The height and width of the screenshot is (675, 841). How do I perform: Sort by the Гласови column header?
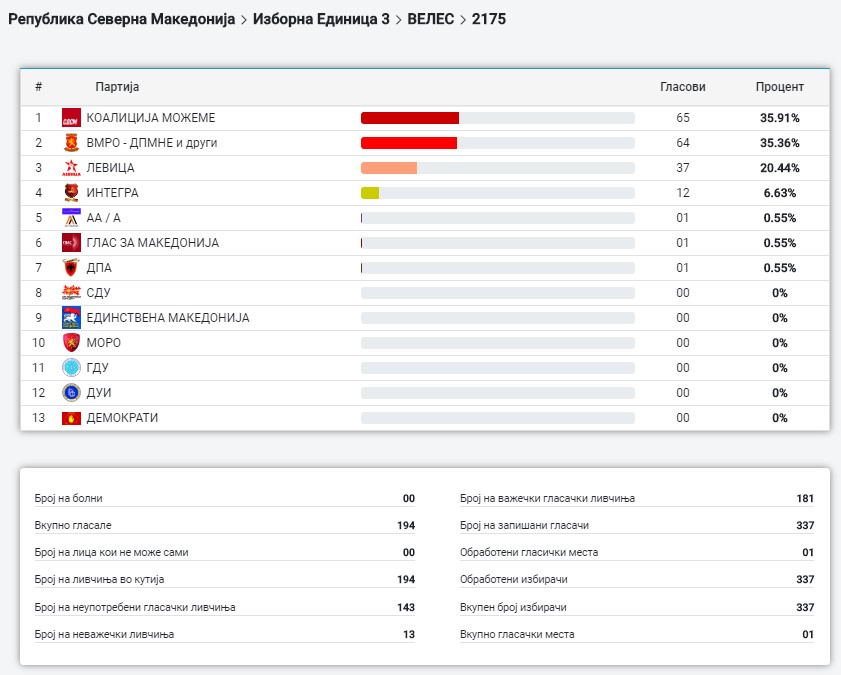click(x=682, y=87)
